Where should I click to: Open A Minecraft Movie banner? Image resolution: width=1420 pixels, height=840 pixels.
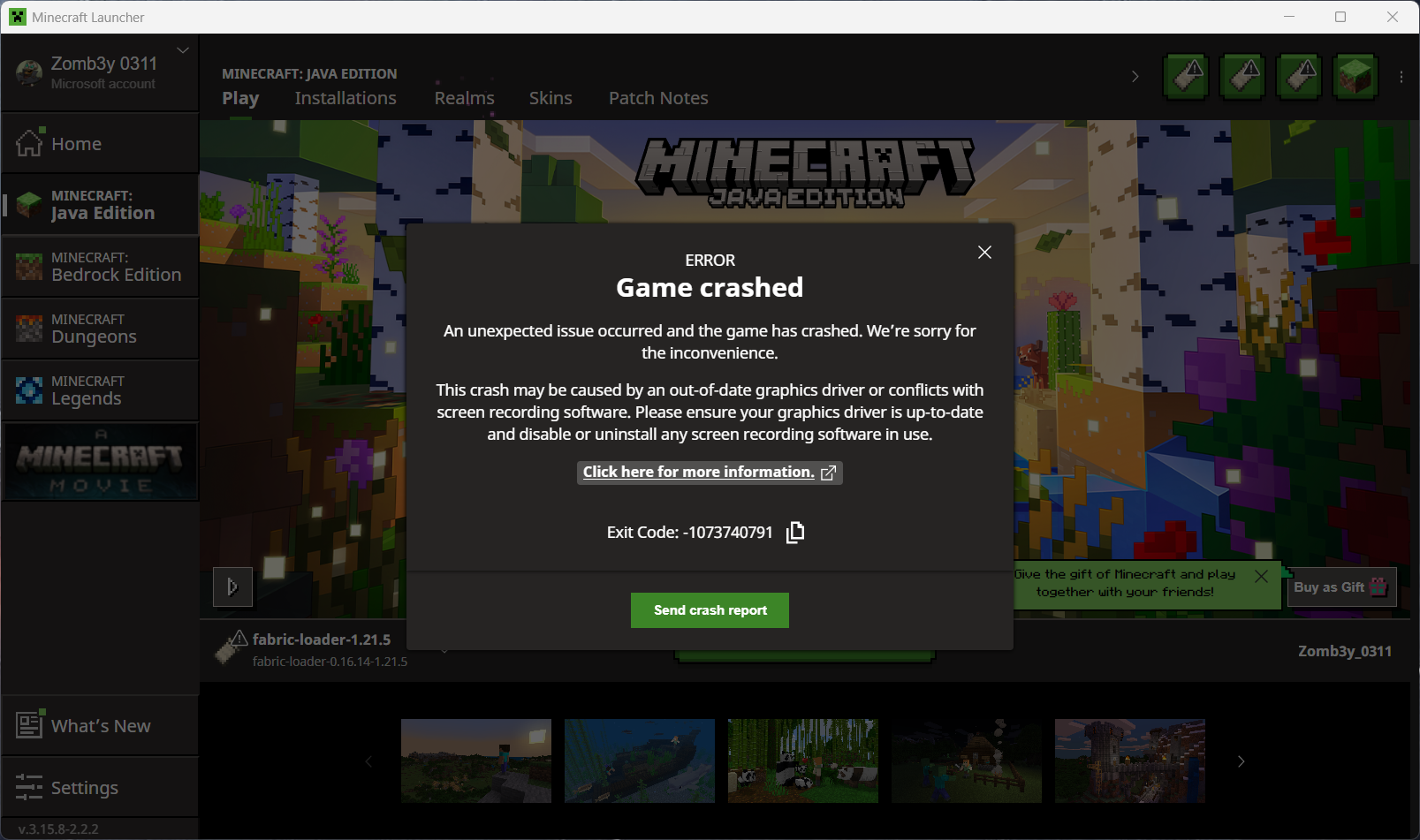pos(100,461)
